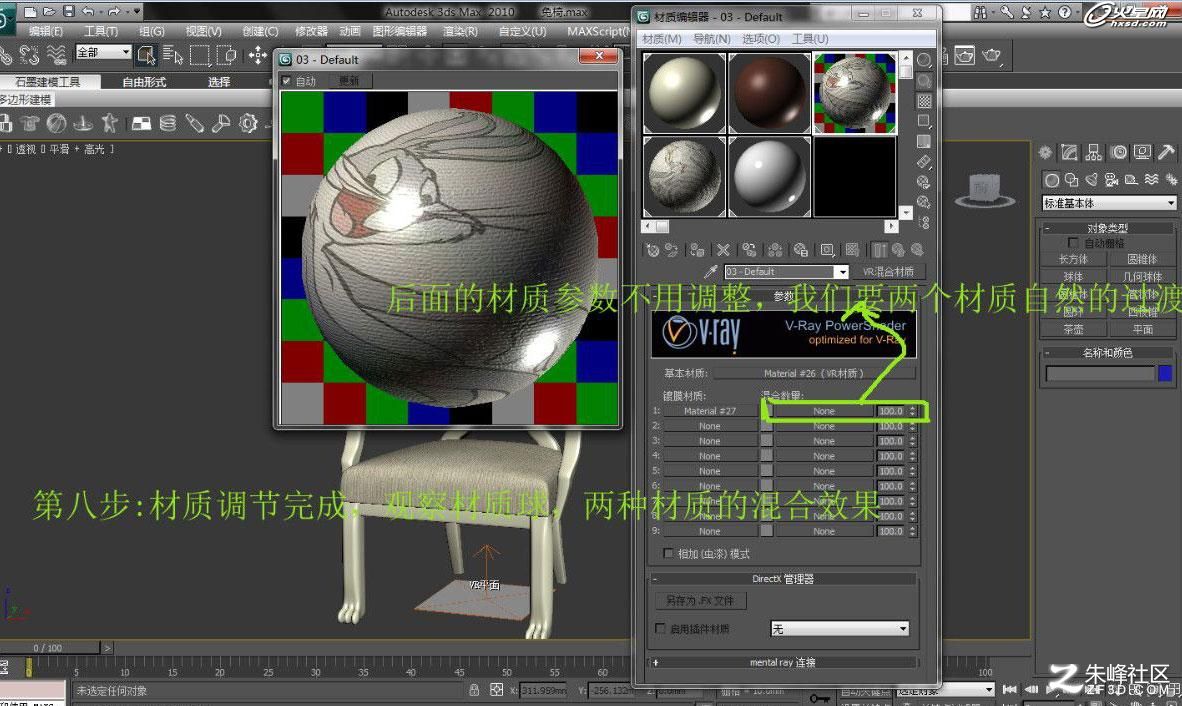
Task: Click the Sample Type sphere icon in Material Editor
Action: click(x=924, y=60)
